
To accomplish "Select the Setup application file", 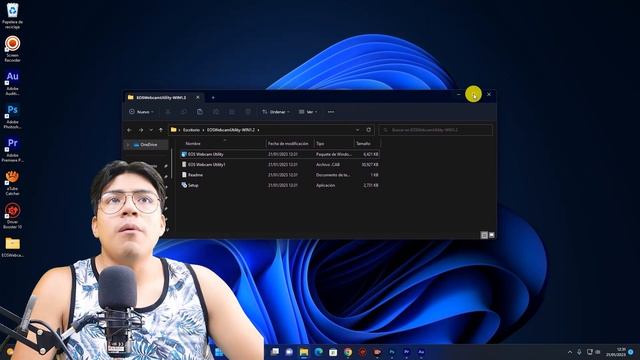I will 280,185.
